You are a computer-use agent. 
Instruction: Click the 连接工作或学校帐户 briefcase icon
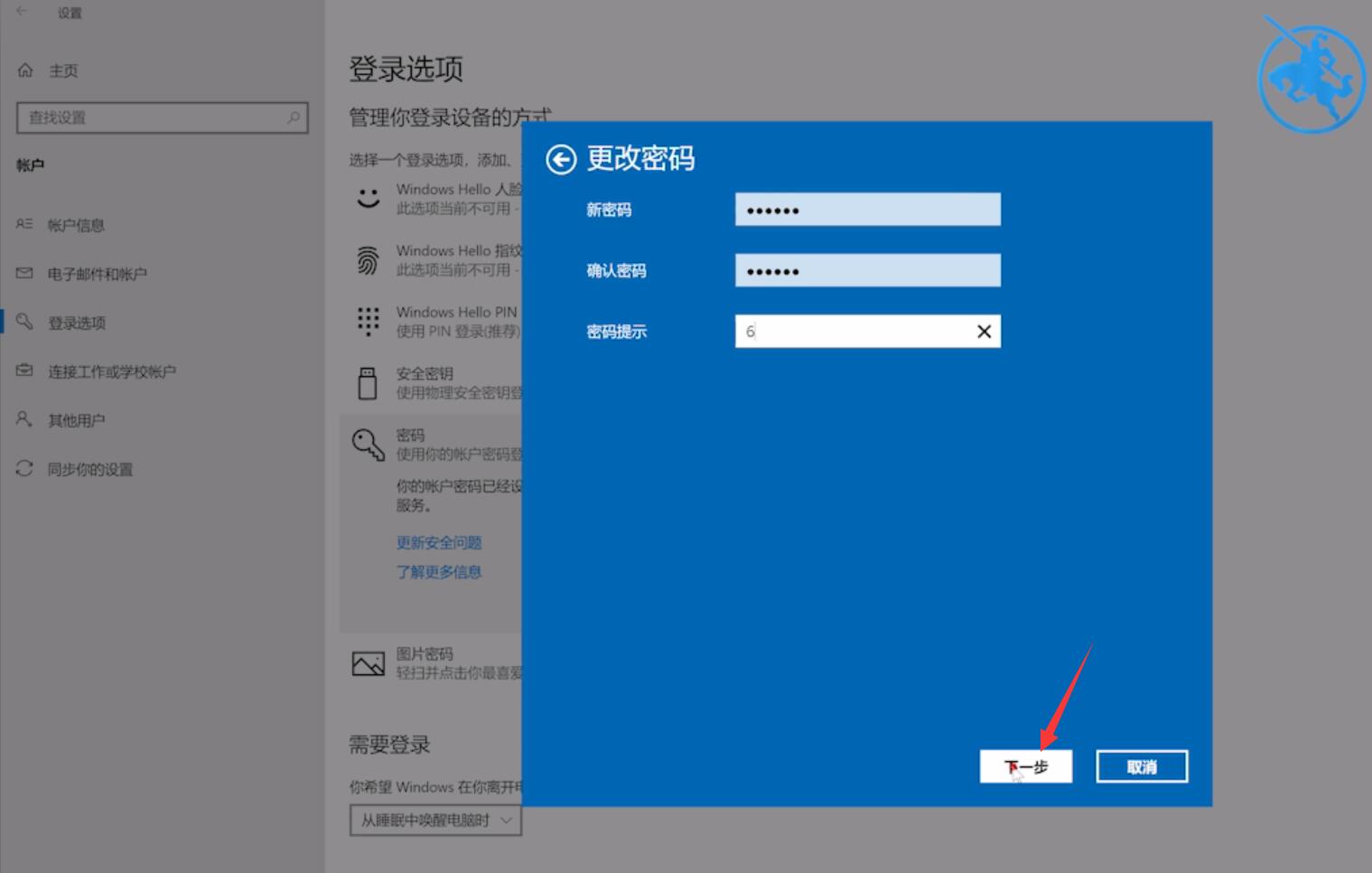click(x=24, y=371)
